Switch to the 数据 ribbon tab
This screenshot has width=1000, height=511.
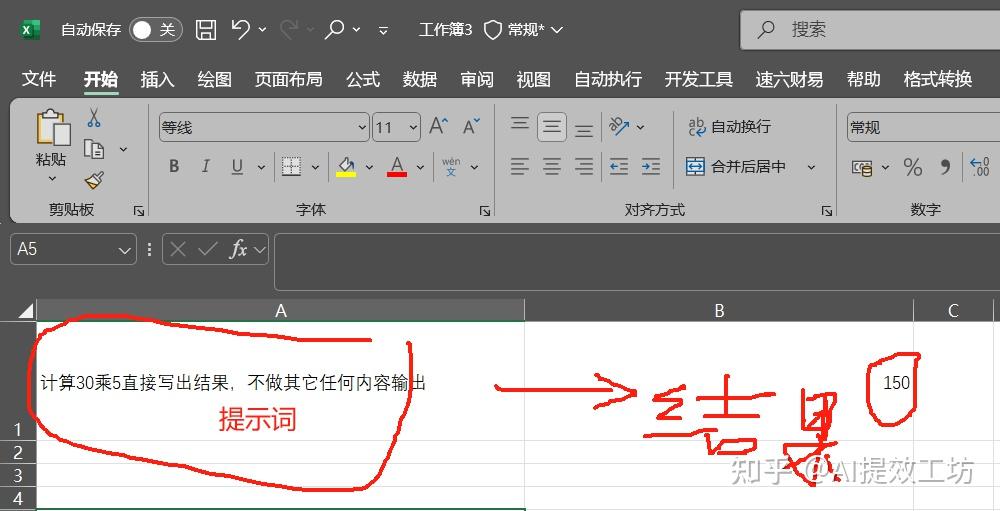(x=420, y=79)
